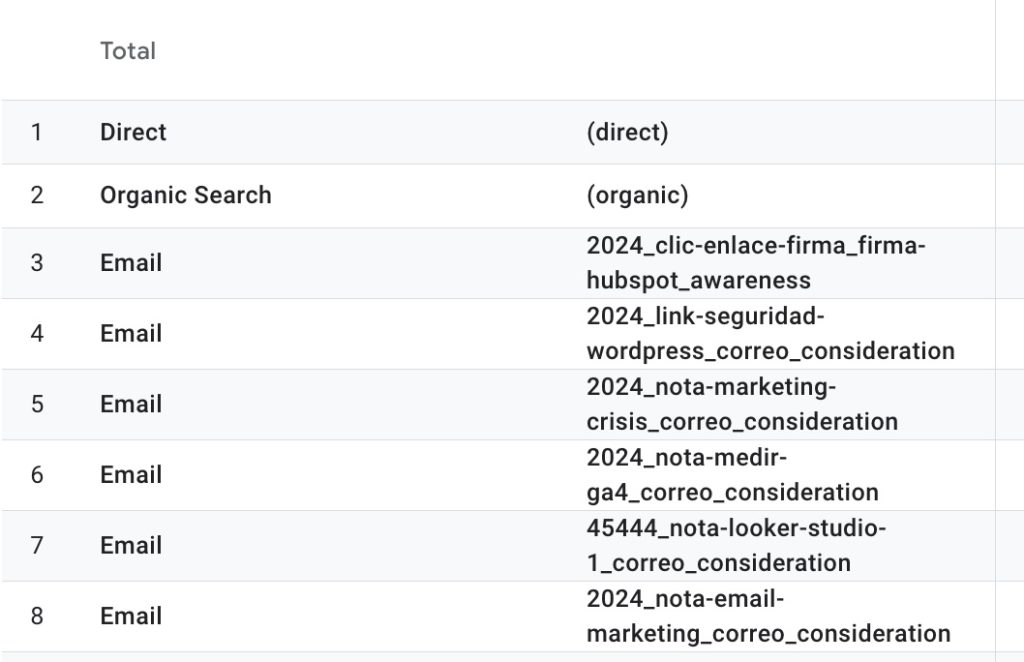Select the Email cell in row 3
Viewport: 1024px width, 662px height.
point(131,263)
